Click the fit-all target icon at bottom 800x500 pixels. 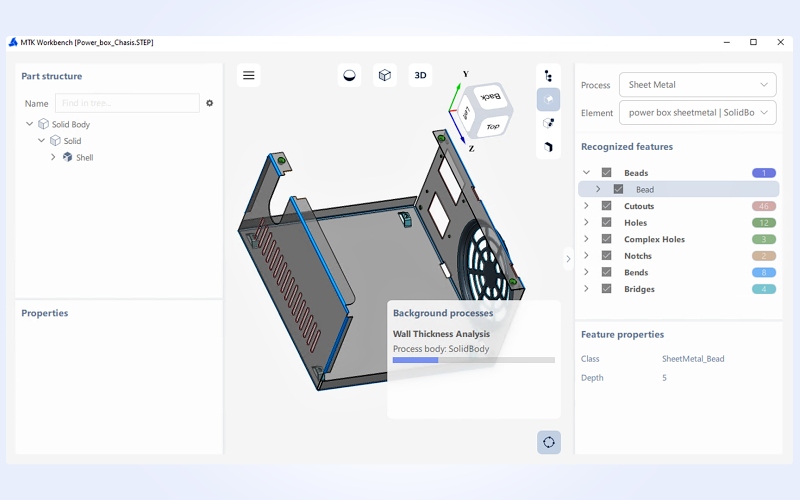pyautogui.click(x=548, y=442)
